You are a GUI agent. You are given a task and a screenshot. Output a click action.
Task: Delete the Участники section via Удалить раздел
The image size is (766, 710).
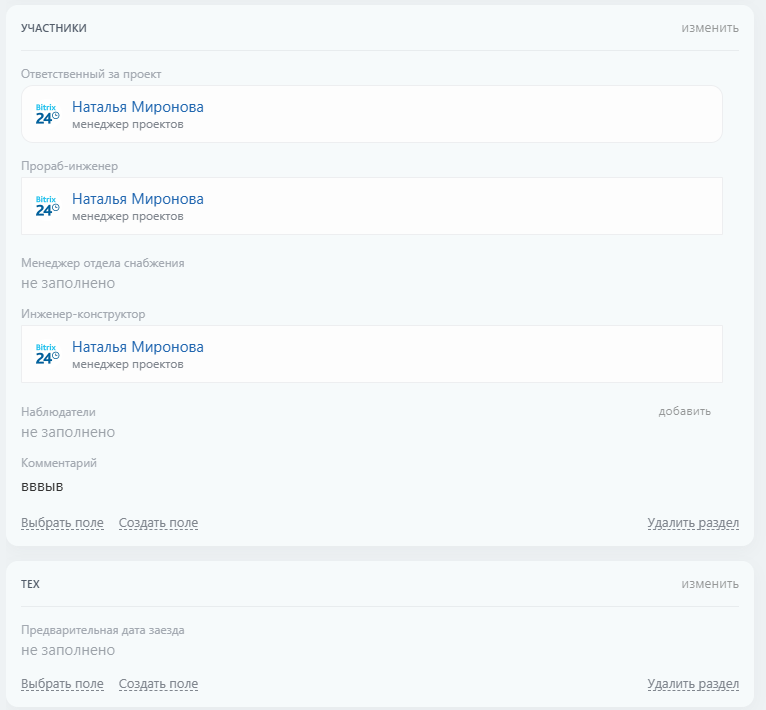click(693, 523)
